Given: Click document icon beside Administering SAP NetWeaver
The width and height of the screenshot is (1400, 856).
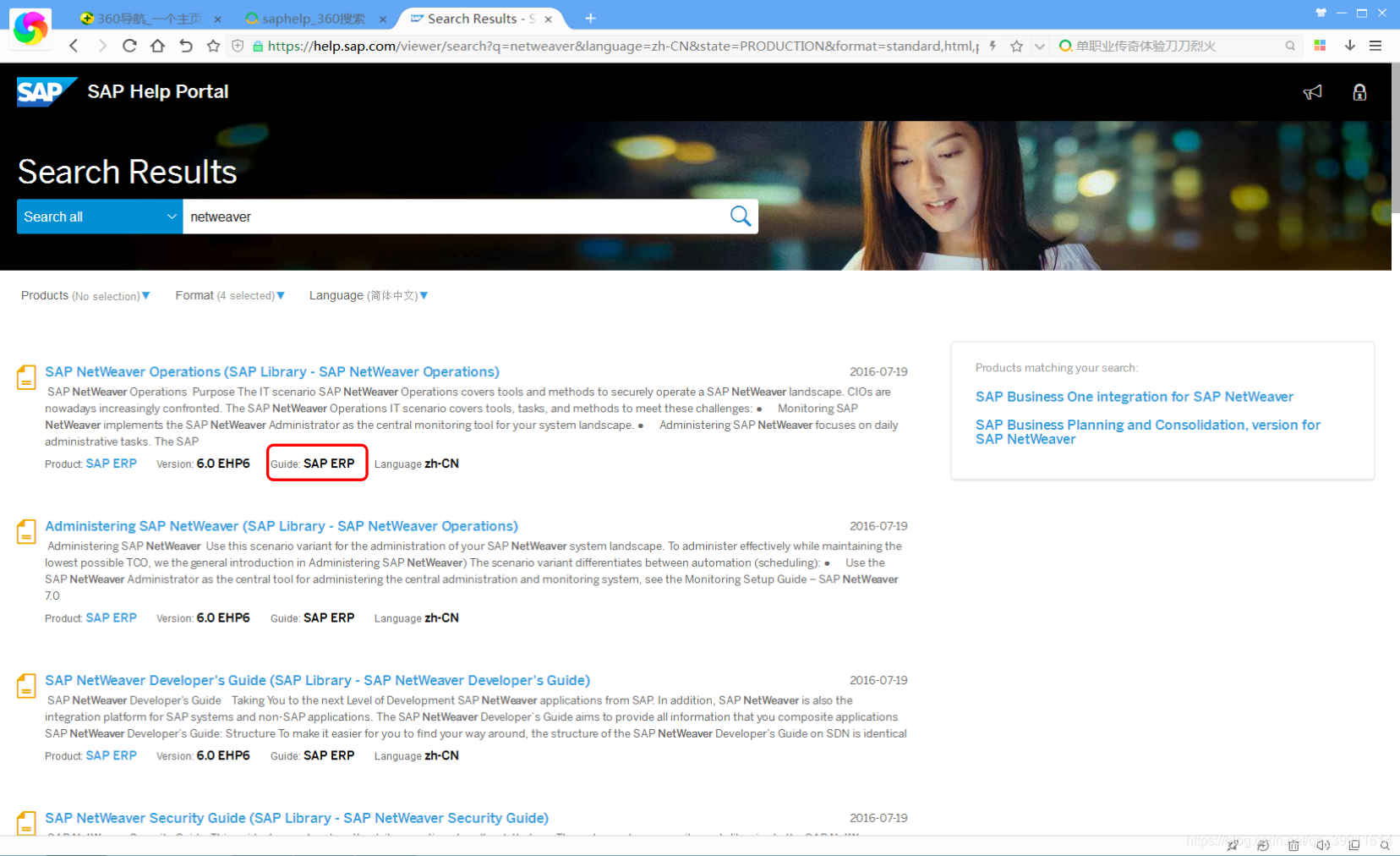Looking at the screenshot, I should coord(26,531).
